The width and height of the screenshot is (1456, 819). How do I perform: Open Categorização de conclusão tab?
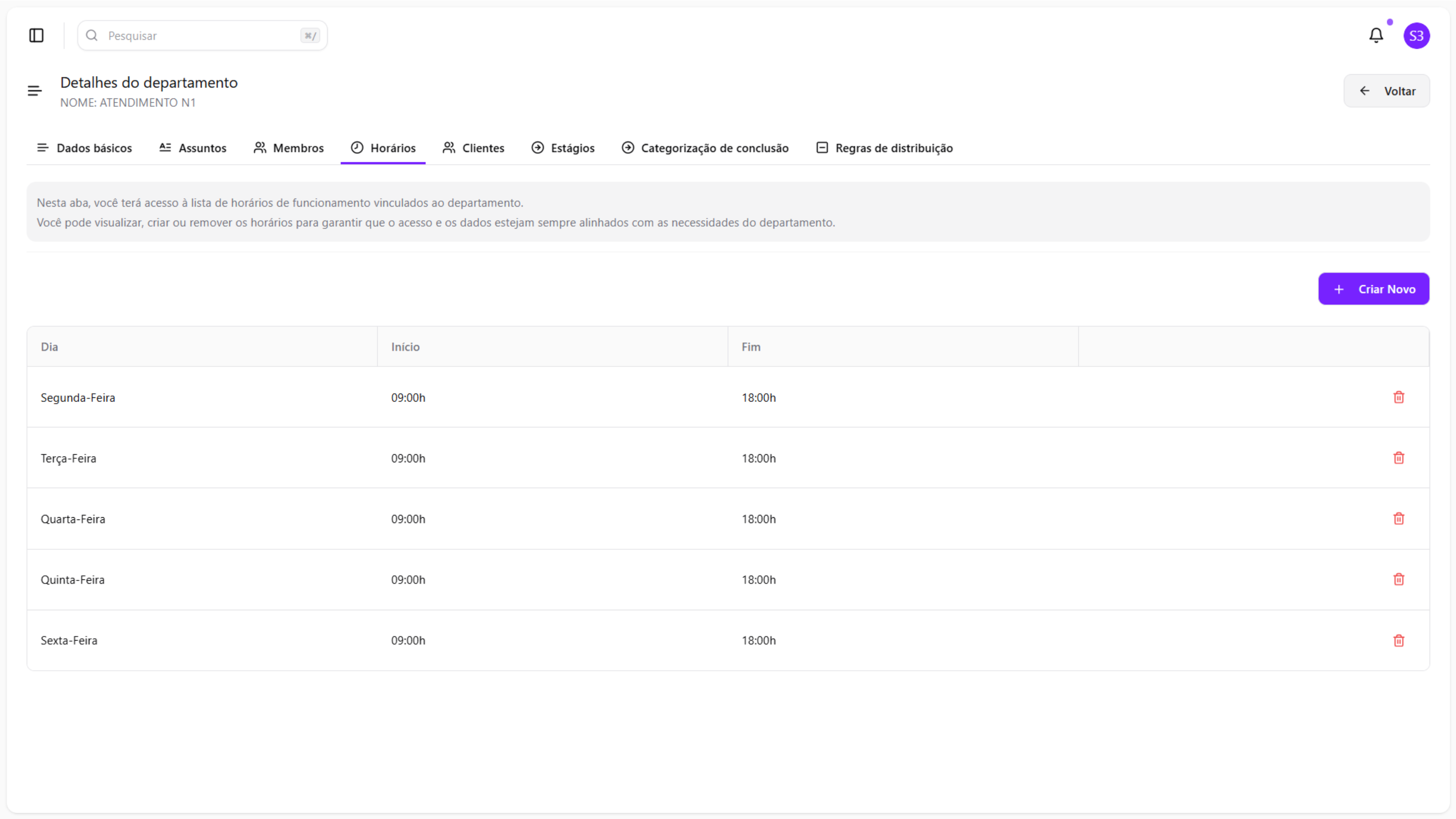(x=705, y=148)
